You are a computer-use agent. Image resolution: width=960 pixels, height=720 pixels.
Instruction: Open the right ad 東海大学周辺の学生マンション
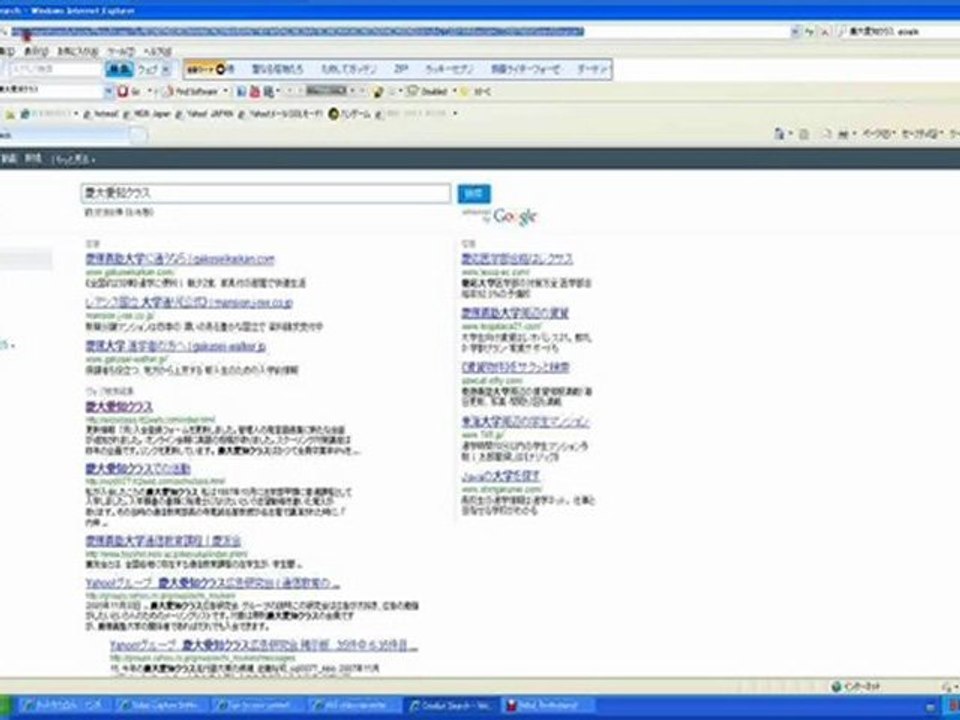(525, 422)
